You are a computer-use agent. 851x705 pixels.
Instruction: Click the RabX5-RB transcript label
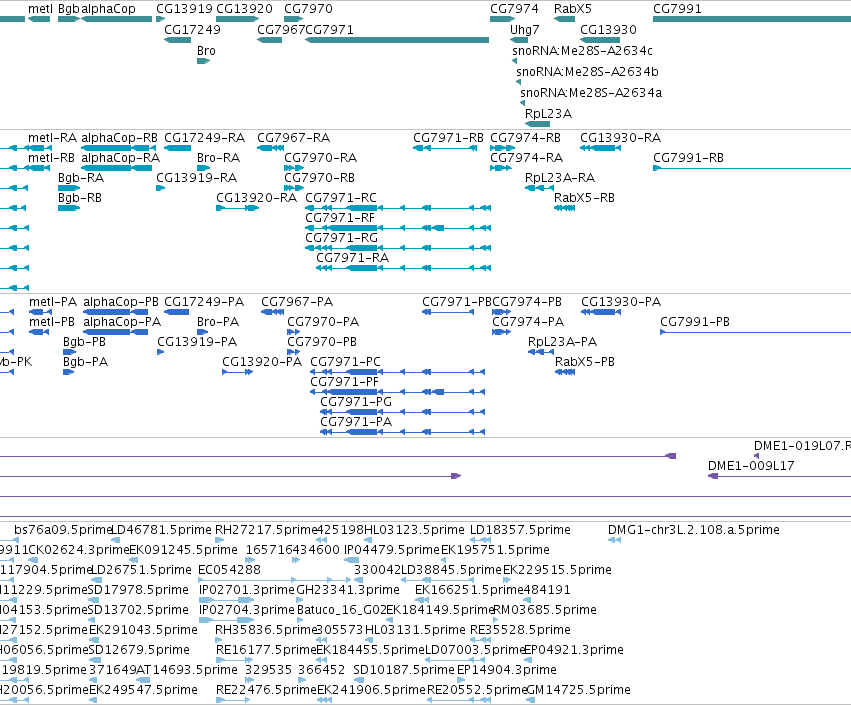pos(585,198)
